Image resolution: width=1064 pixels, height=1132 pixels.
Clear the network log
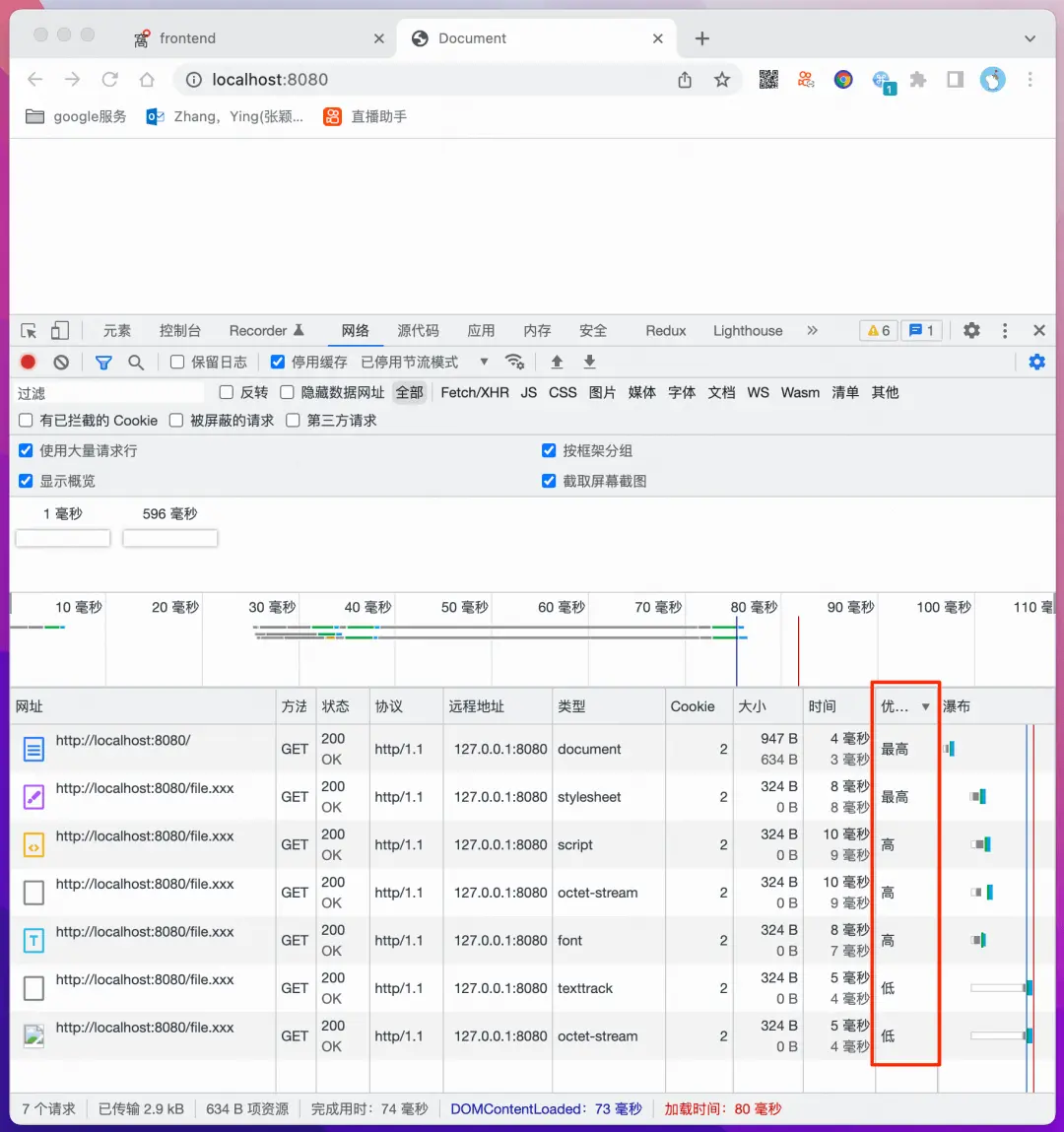point(61,363)
